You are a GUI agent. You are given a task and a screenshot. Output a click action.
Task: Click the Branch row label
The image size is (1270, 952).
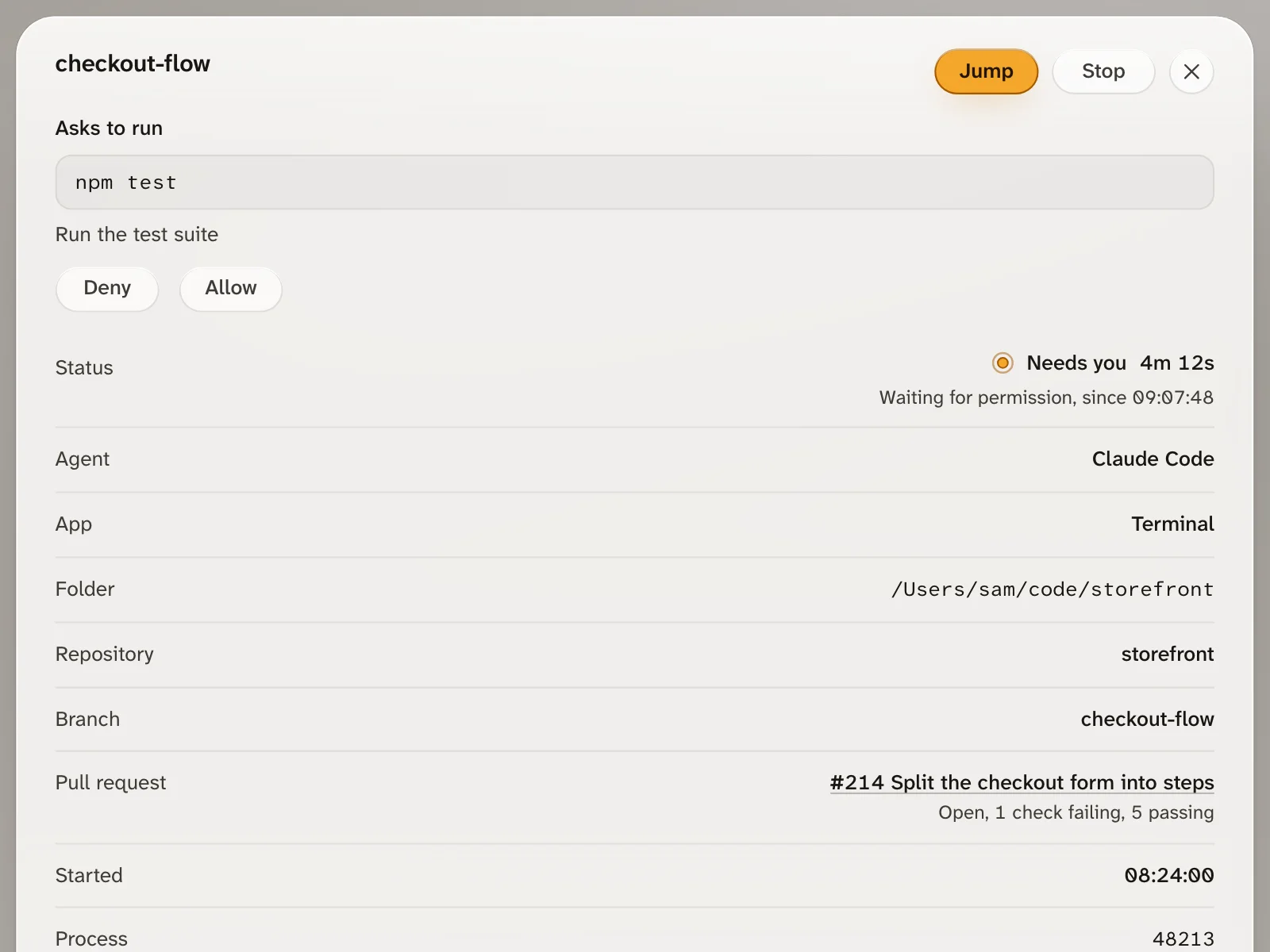pyautogui.click(x=87, y=720)
